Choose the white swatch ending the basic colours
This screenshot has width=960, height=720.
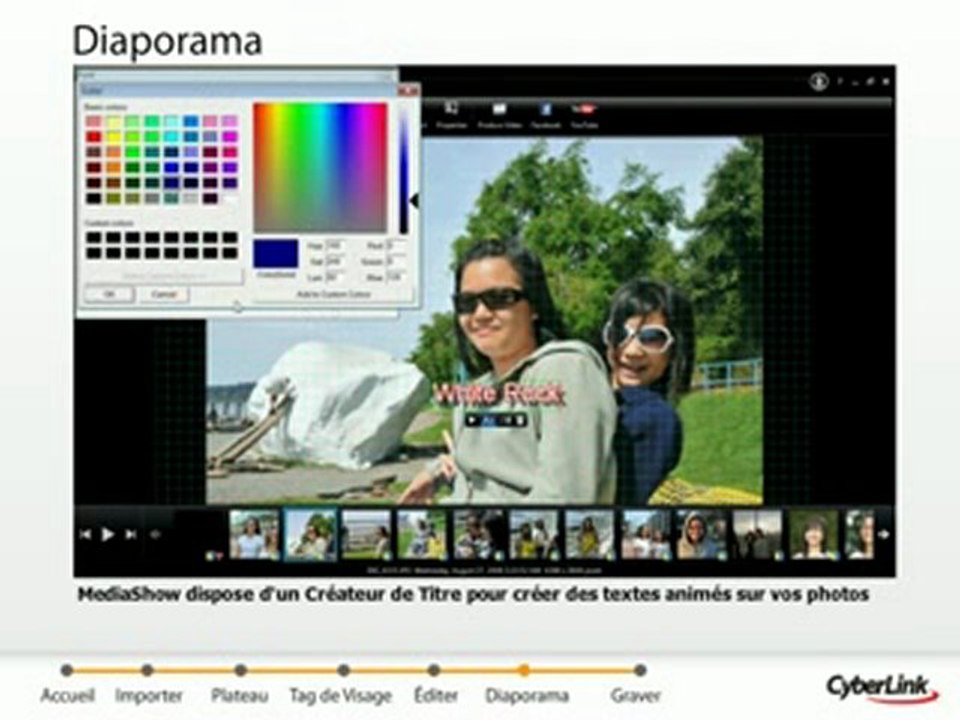(230, 198)
